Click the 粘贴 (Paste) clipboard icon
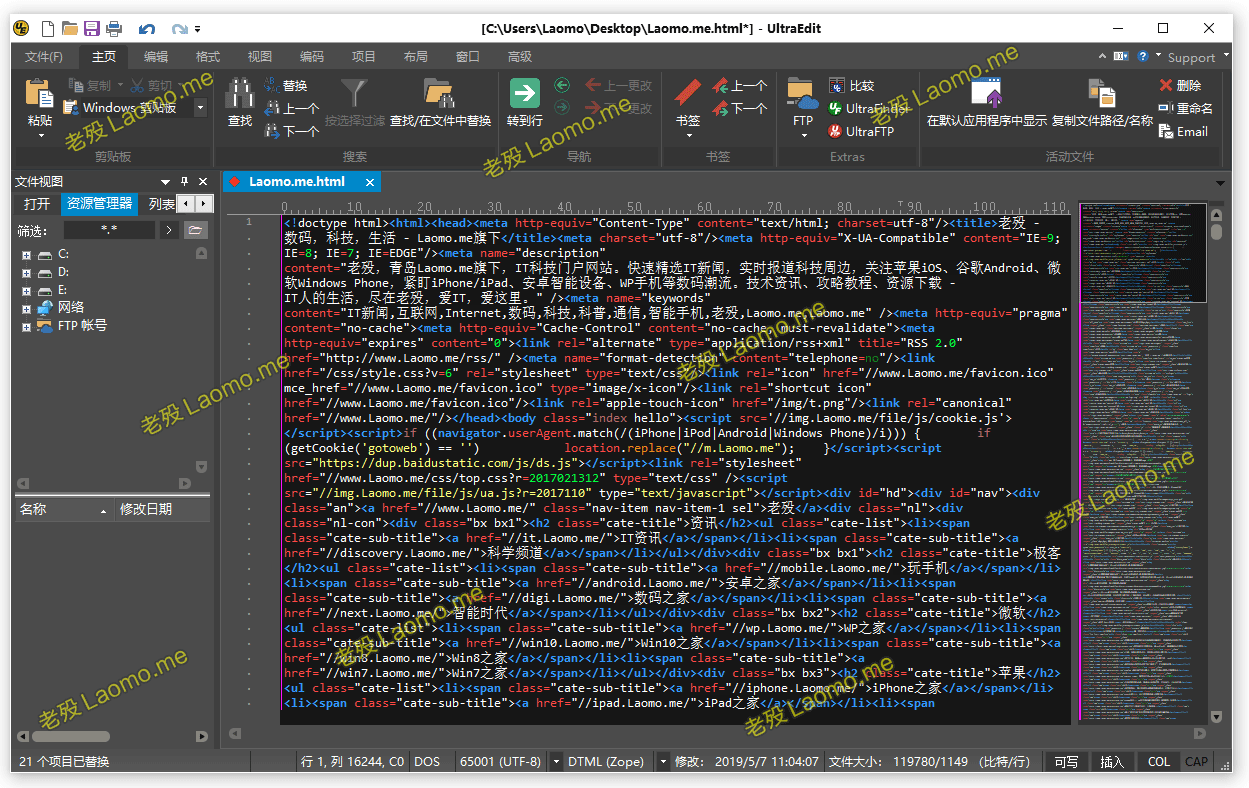The width and height of the screenshot is (1249, 788). (40, 94)
